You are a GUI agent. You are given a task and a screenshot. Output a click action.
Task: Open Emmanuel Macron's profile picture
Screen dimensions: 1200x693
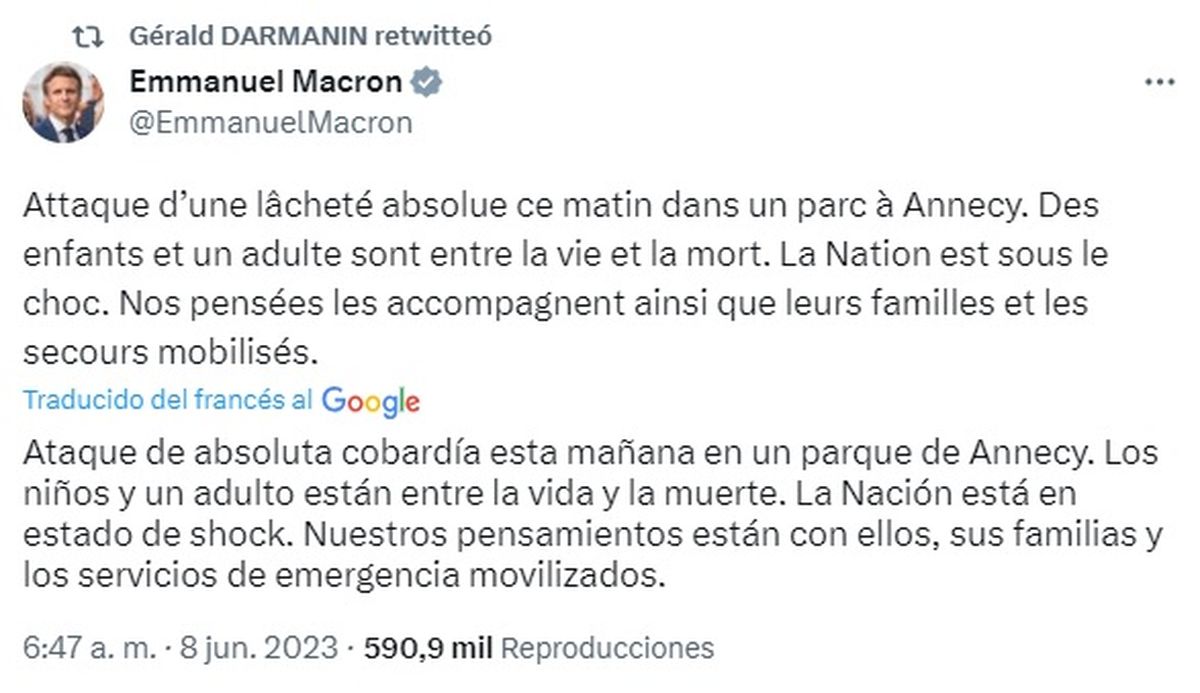click(63, 103)
